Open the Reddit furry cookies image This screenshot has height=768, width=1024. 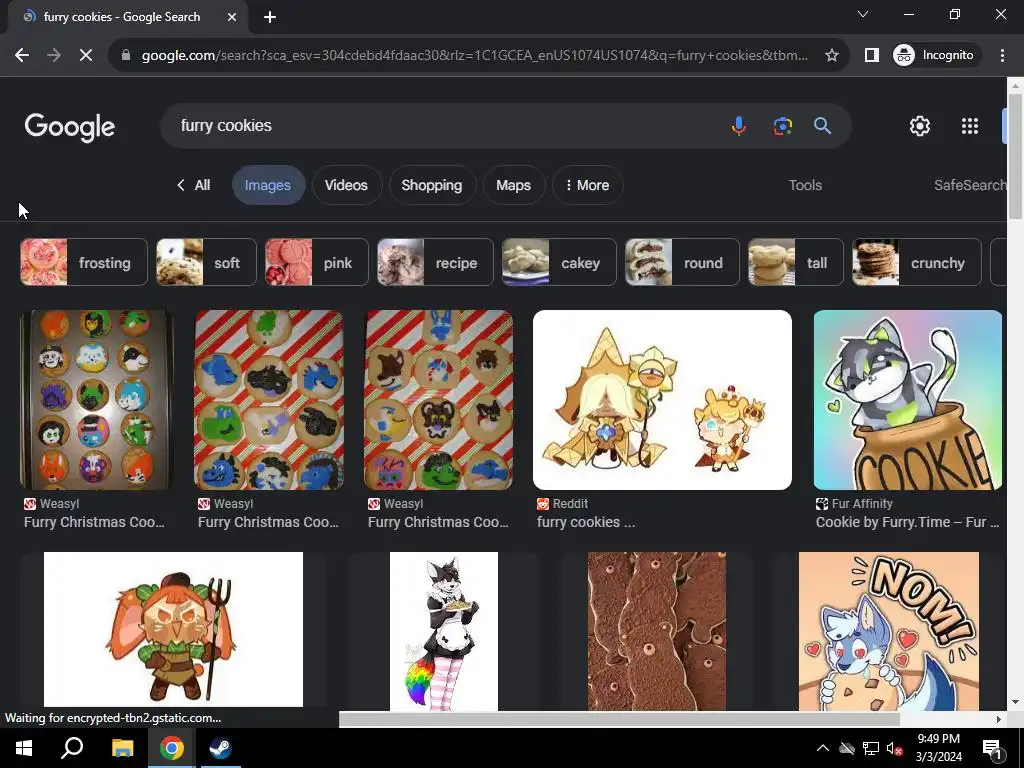point(662,400)
